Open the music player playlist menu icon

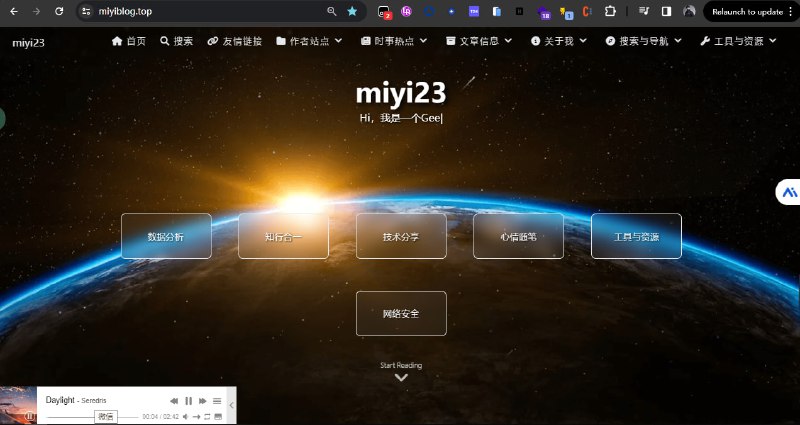click(x=217, y=401)
